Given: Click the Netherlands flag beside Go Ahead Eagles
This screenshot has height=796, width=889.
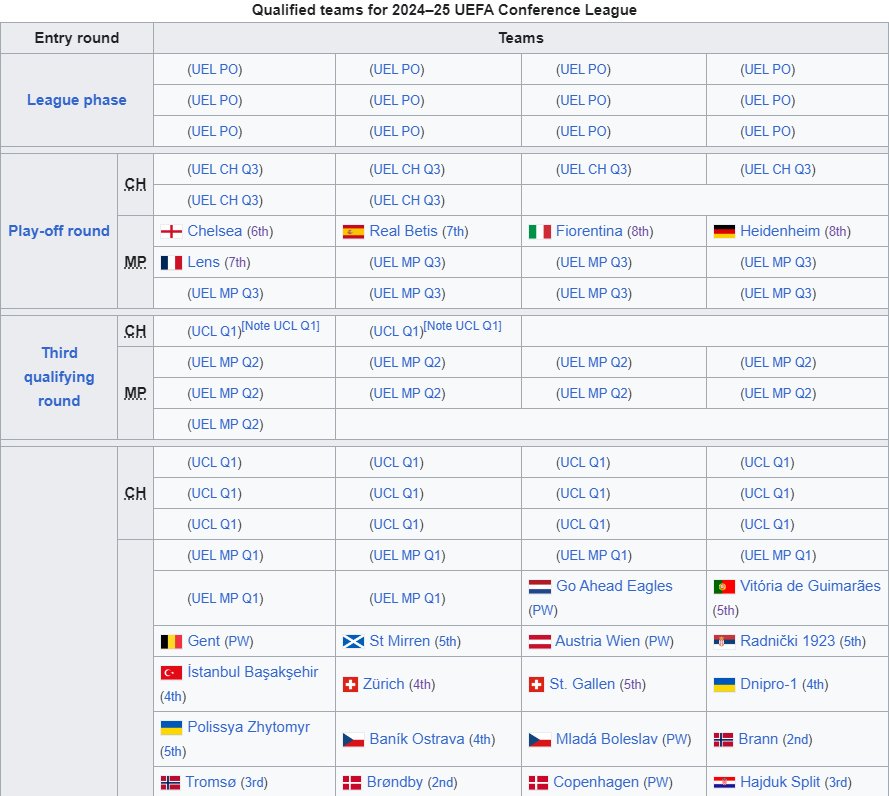Looking at the screenshot, I should 540,586.
